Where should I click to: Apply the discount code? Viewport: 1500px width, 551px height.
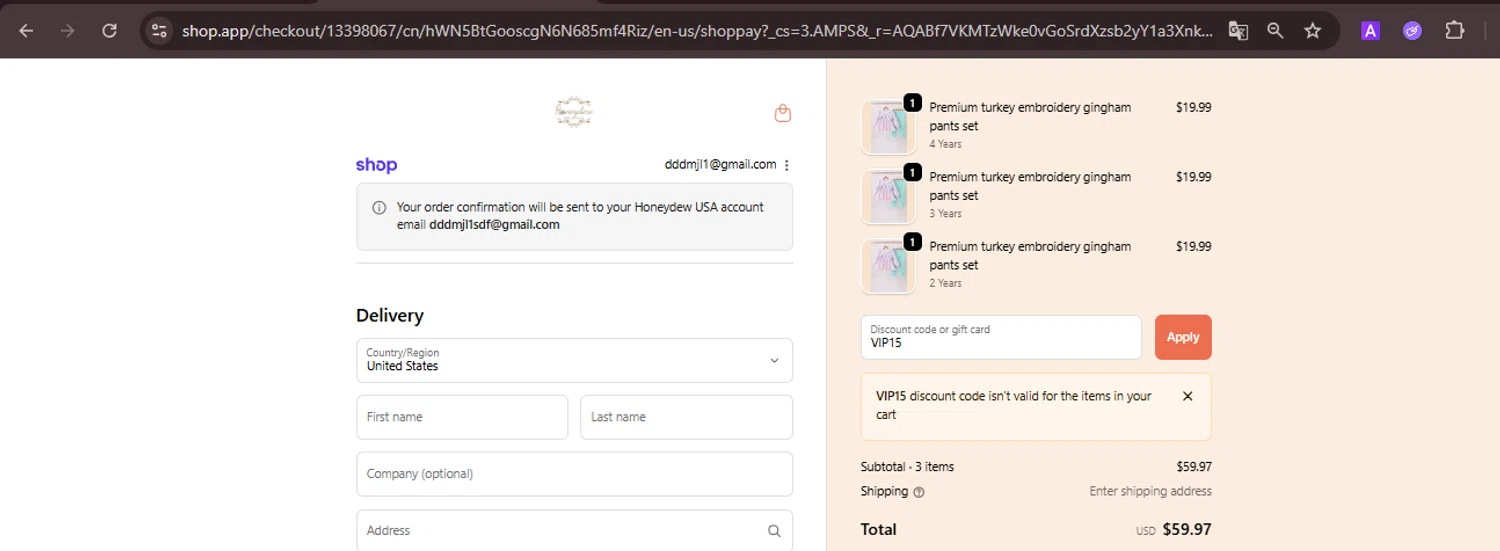pyautogui.click(x=1183, y=337)
